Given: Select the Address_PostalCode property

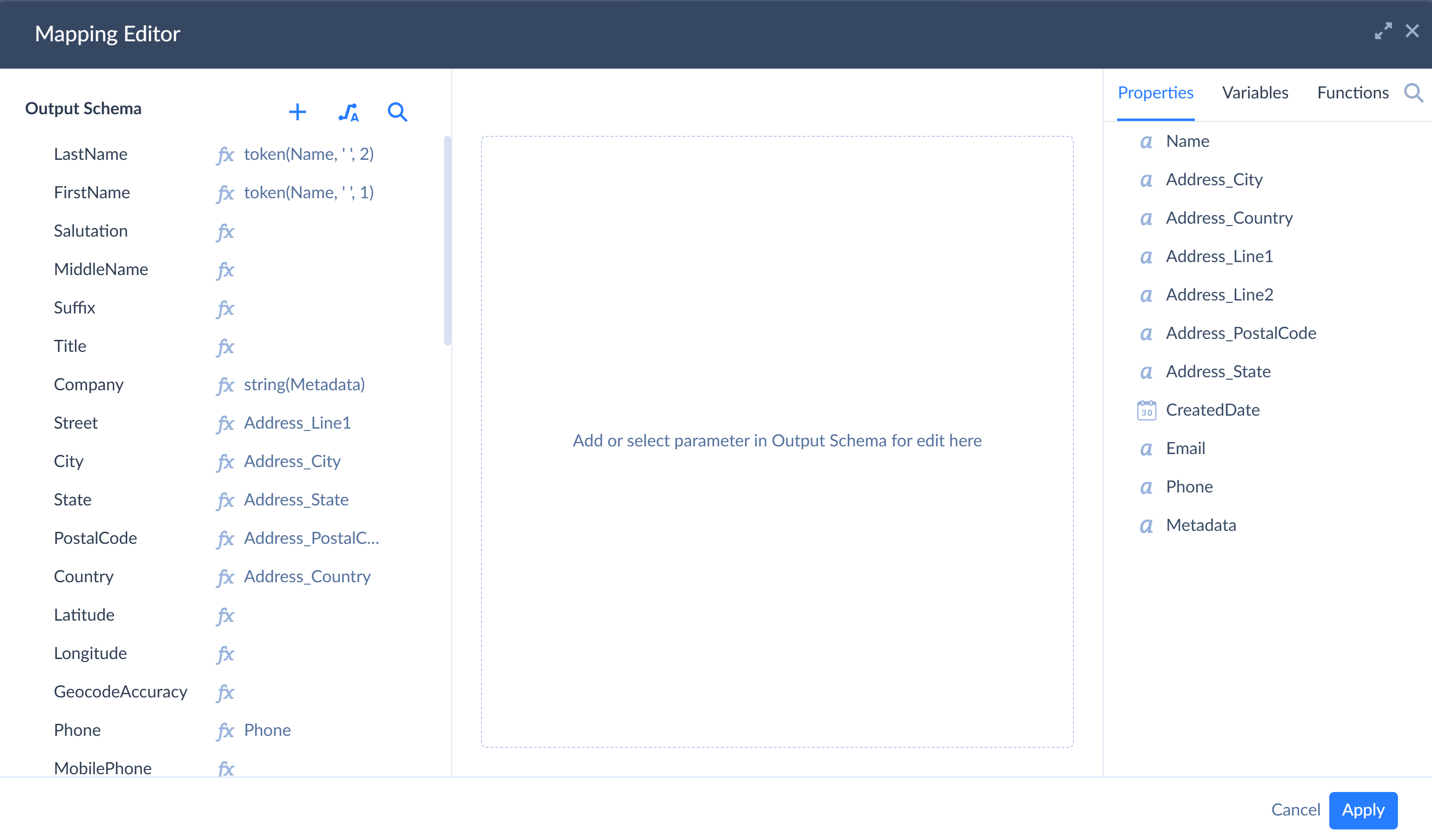Looking at the screenshot, I should 1240,333.
